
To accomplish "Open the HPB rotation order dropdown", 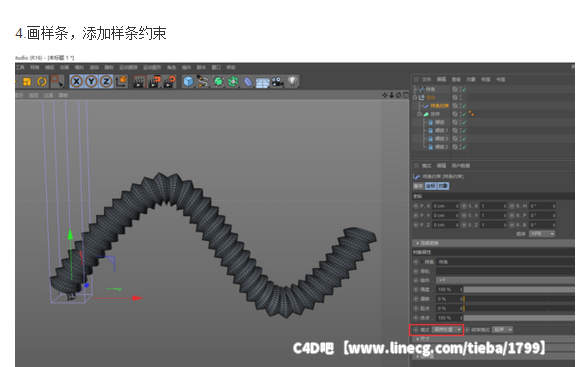I will coord(542,234).
